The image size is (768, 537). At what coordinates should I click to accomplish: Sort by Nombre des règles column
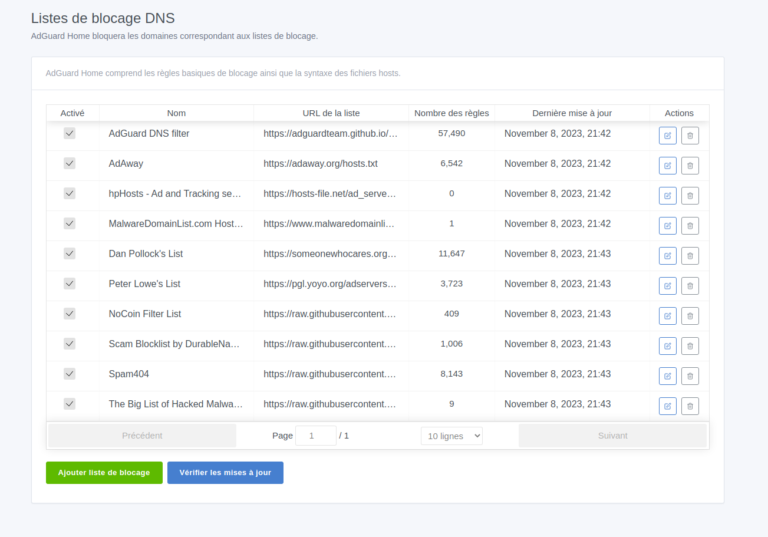point(451,113)
